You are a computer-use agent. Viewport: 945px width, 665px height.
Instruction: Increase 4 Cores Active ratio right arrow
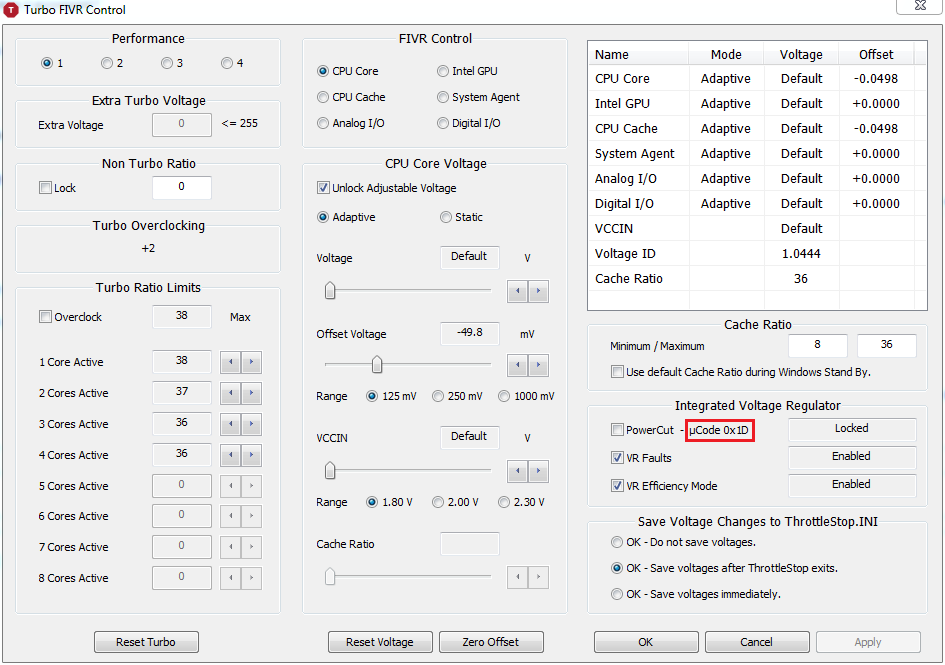point(251,455)
